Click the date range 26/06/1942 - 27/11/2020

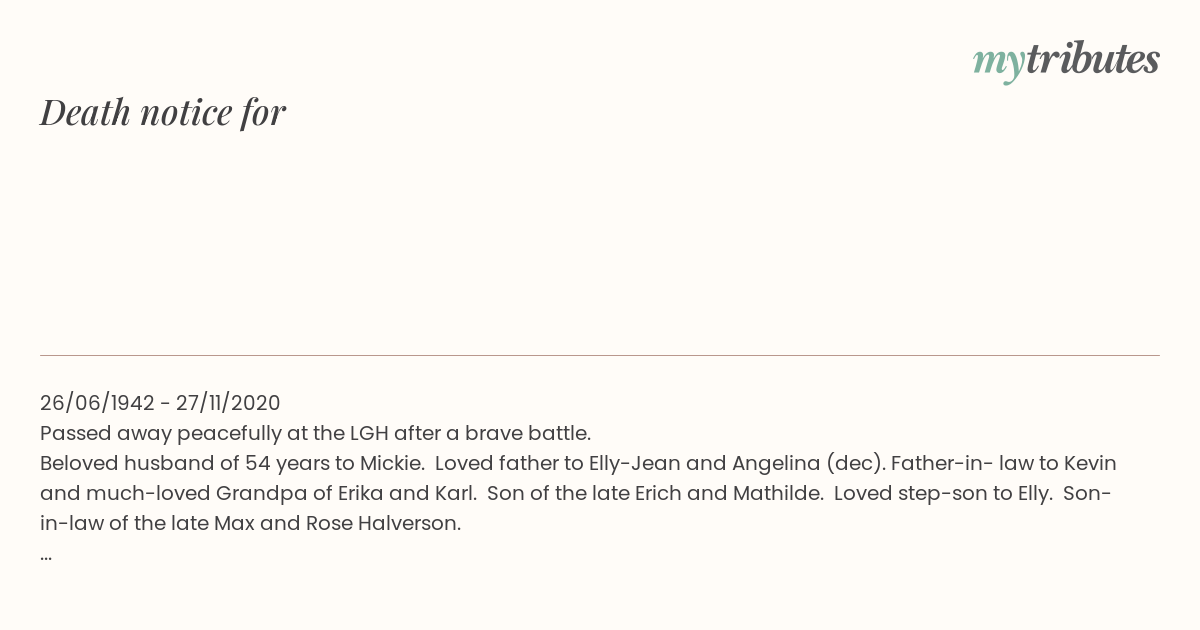coord(160,403)
